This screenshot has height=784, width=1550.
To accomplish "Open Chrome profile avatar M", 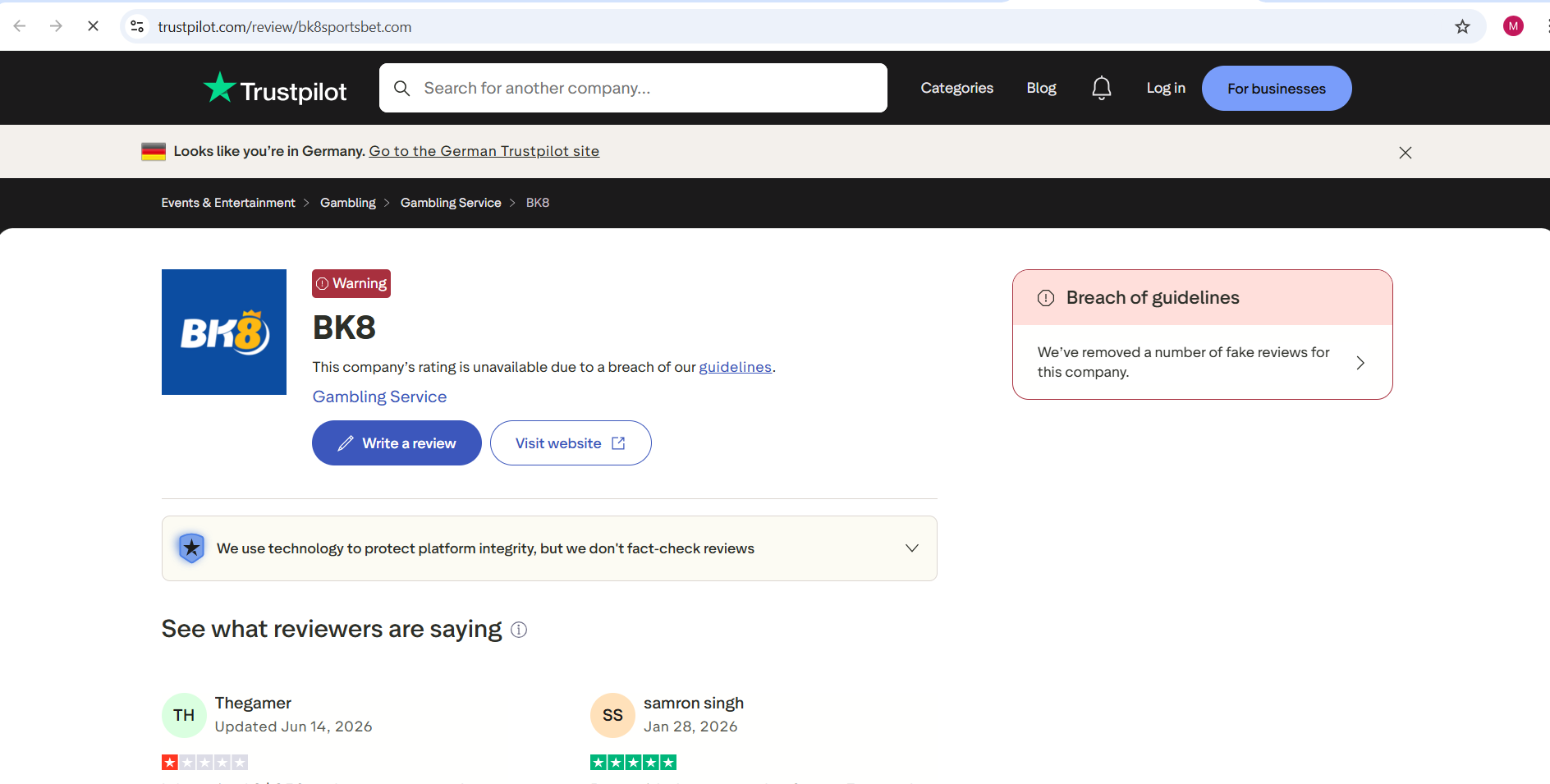I will [1513, 26].
